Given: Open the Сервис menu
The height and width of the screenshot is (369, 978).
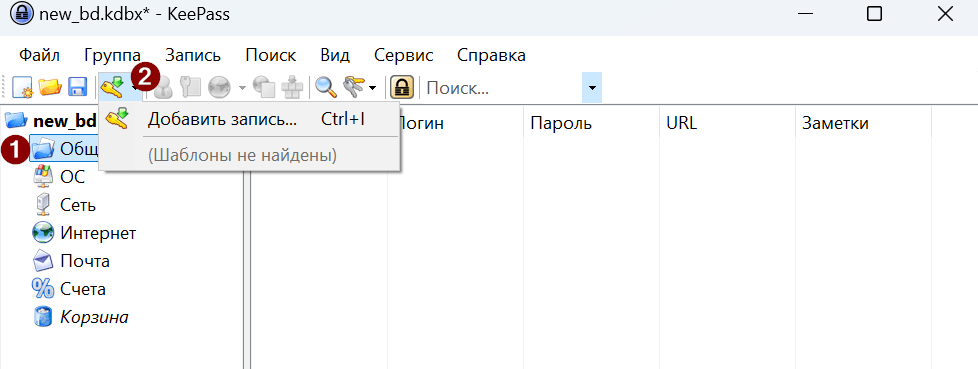Looking at the screenshot, I should pyautogui.click(x=404, y=55).
